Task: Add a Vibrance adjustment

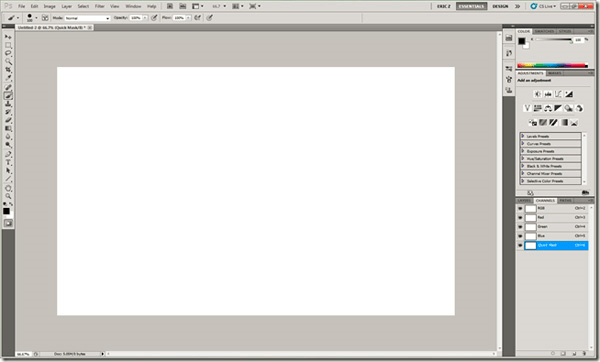Action: (x=527, y=108)
